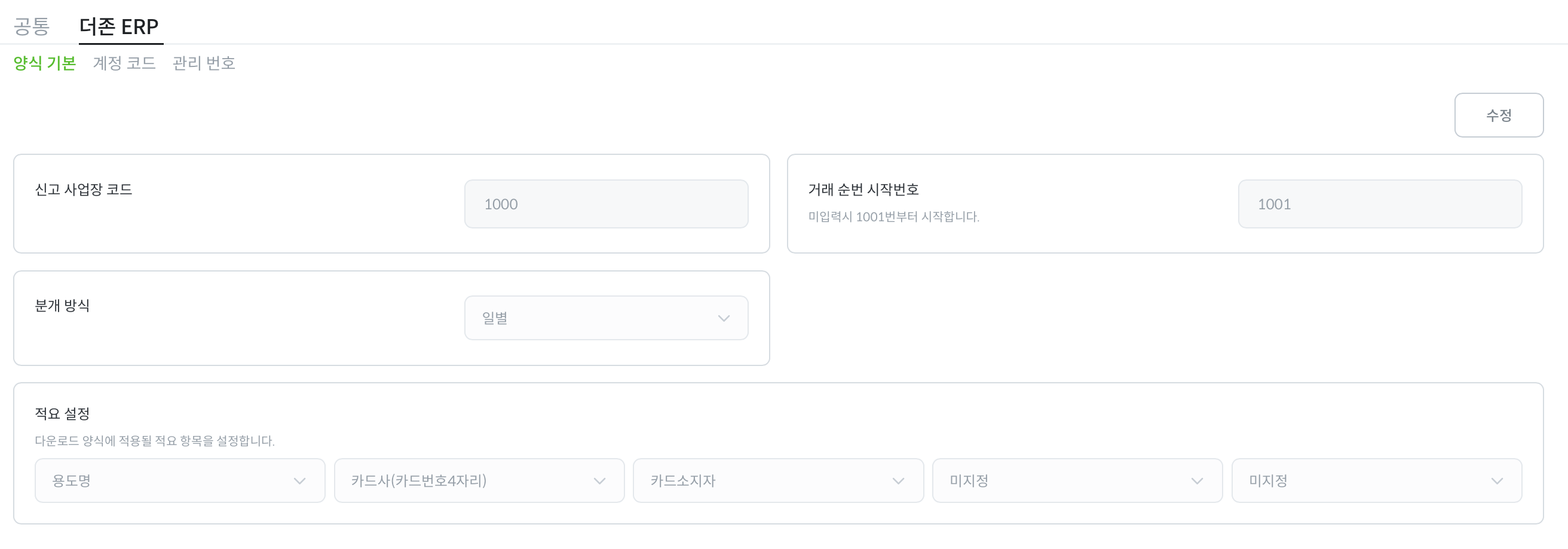Click the chevron of the first 미지정 dropdown
Image resolution: width=1568 pixels, height=549 pixels.
point(1198,481)
